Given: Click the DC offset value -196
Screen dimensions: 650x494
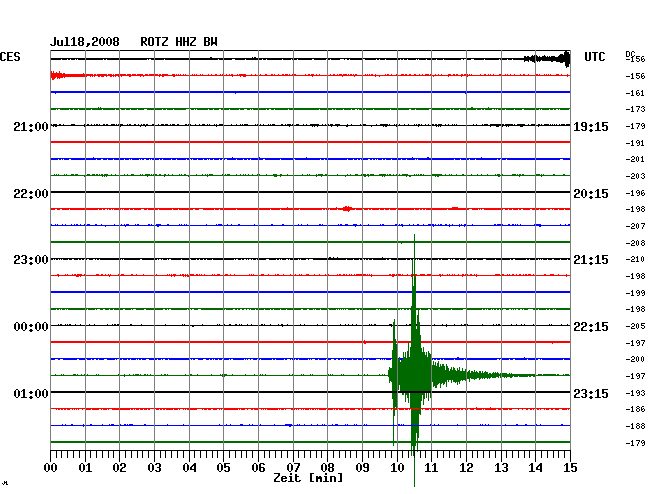Looking at the screenshot, I should pyautogui.click(x=635, y=193).
